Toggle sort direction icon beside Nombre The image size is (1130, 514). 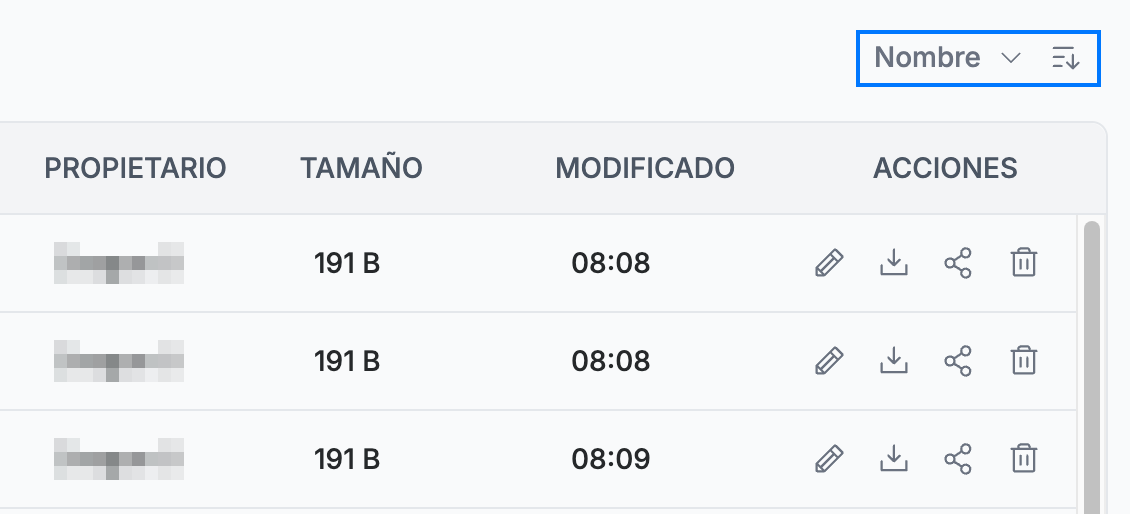(1066, 58)
